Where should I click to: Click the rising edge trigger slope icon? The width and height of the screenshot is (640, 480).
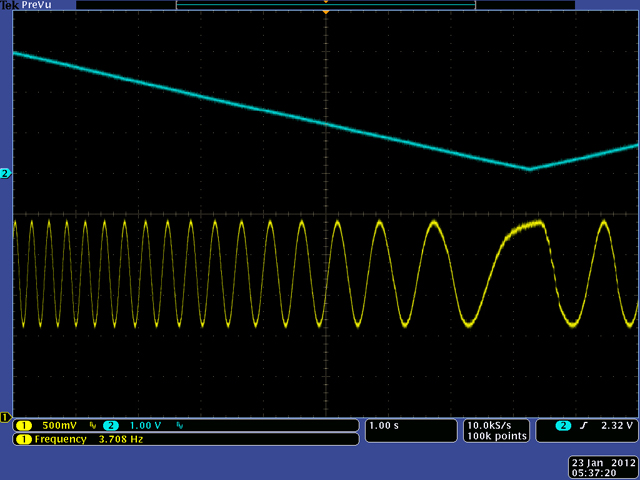click(x=584, y=426)
